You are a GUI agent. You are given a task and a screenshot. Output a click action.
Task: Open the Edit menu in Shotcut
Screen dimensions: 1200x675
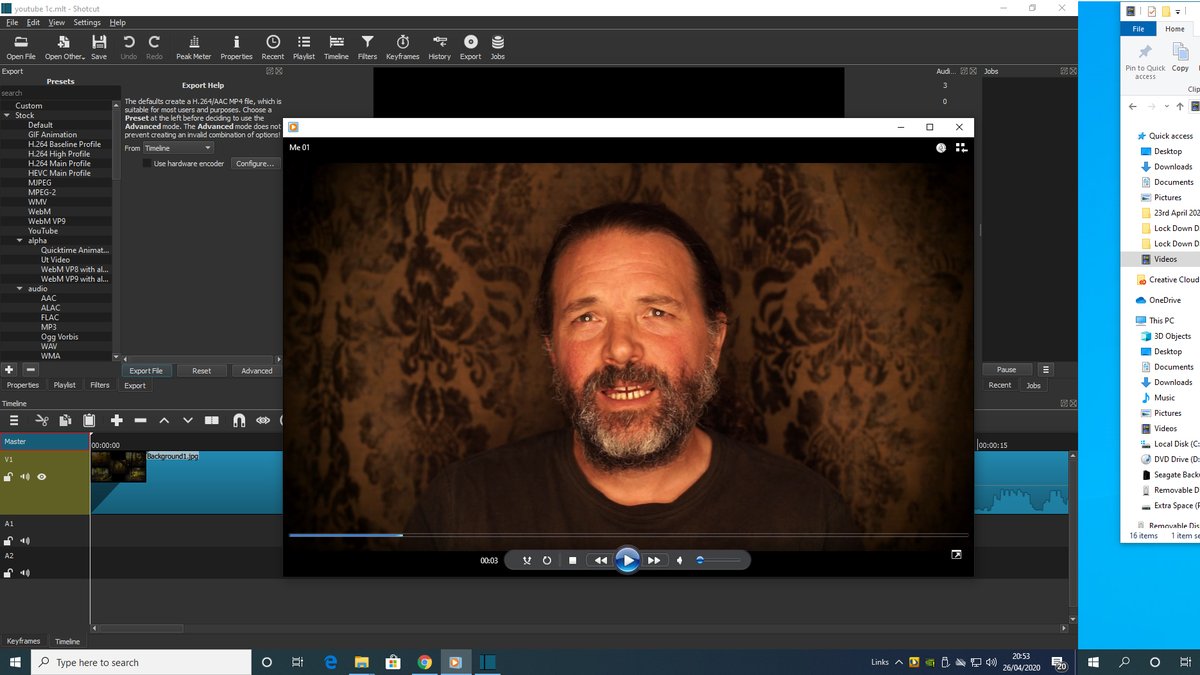34,22
